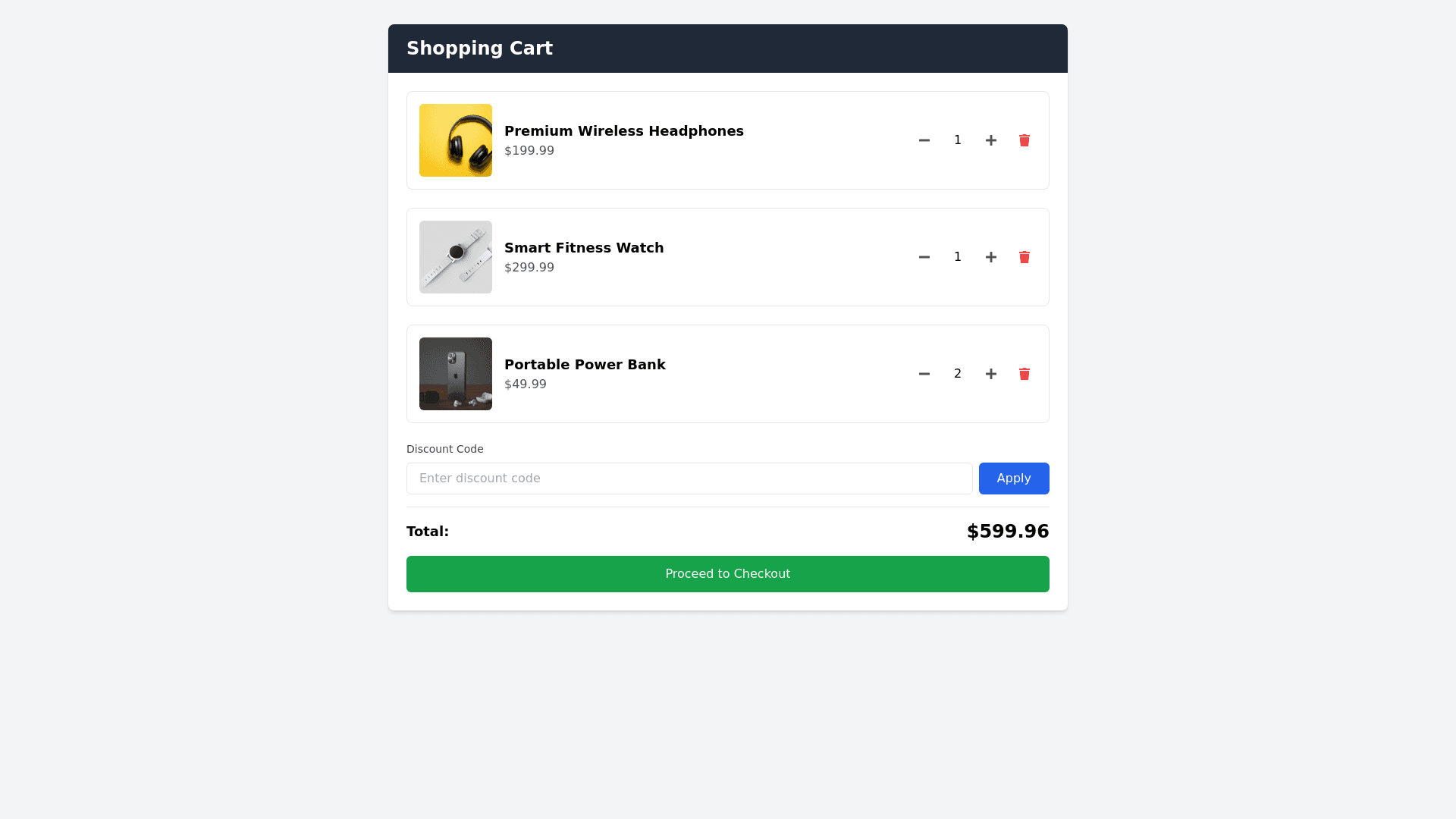The height and width of the screenshot is (819, 1456).
Task: Select the power bank product photo
Action: click(456, 374)
